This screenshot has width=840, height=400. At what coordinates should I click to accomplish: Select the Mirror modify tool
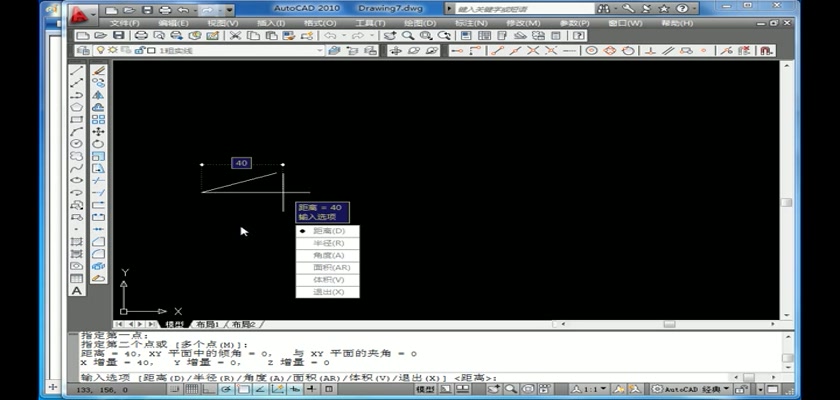98,95
